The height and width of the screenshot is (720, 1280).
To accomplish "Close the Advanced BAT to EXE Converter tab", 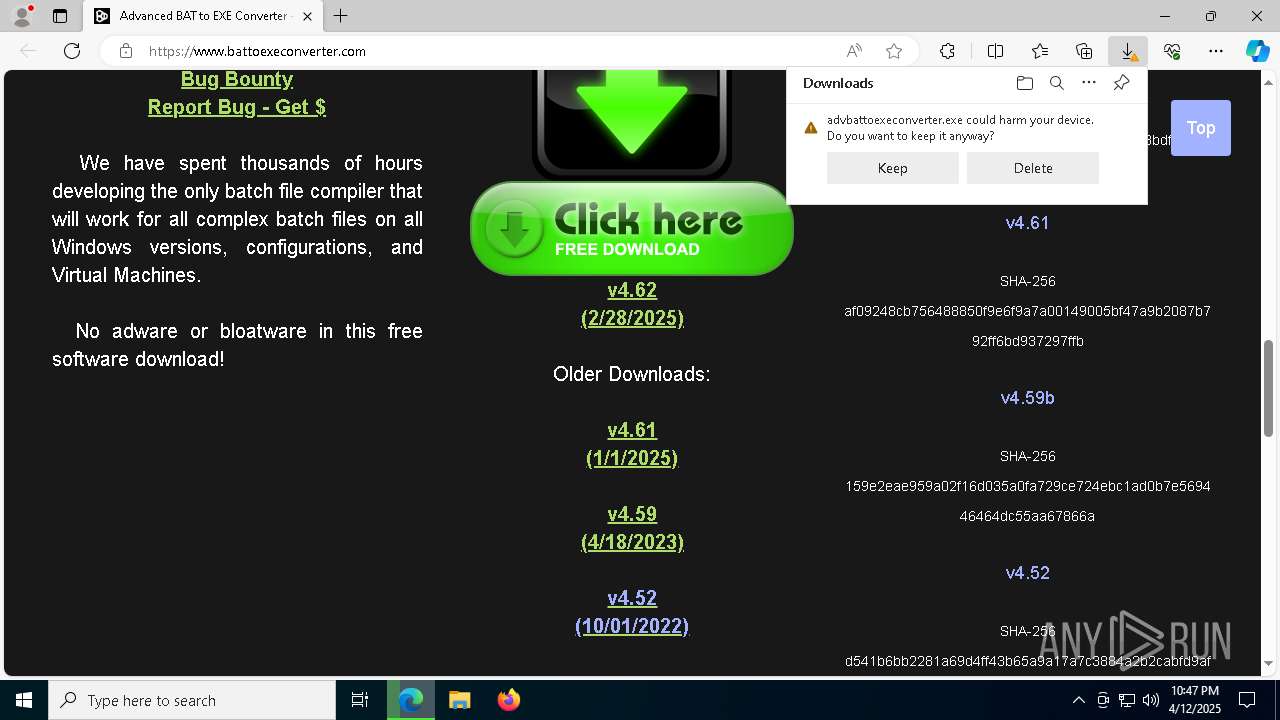I will coord(307,16).
